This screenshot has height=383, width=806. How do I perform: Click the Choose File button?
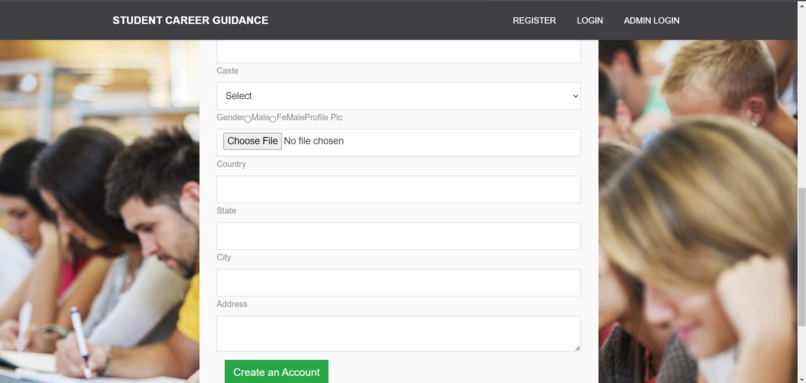252,141
